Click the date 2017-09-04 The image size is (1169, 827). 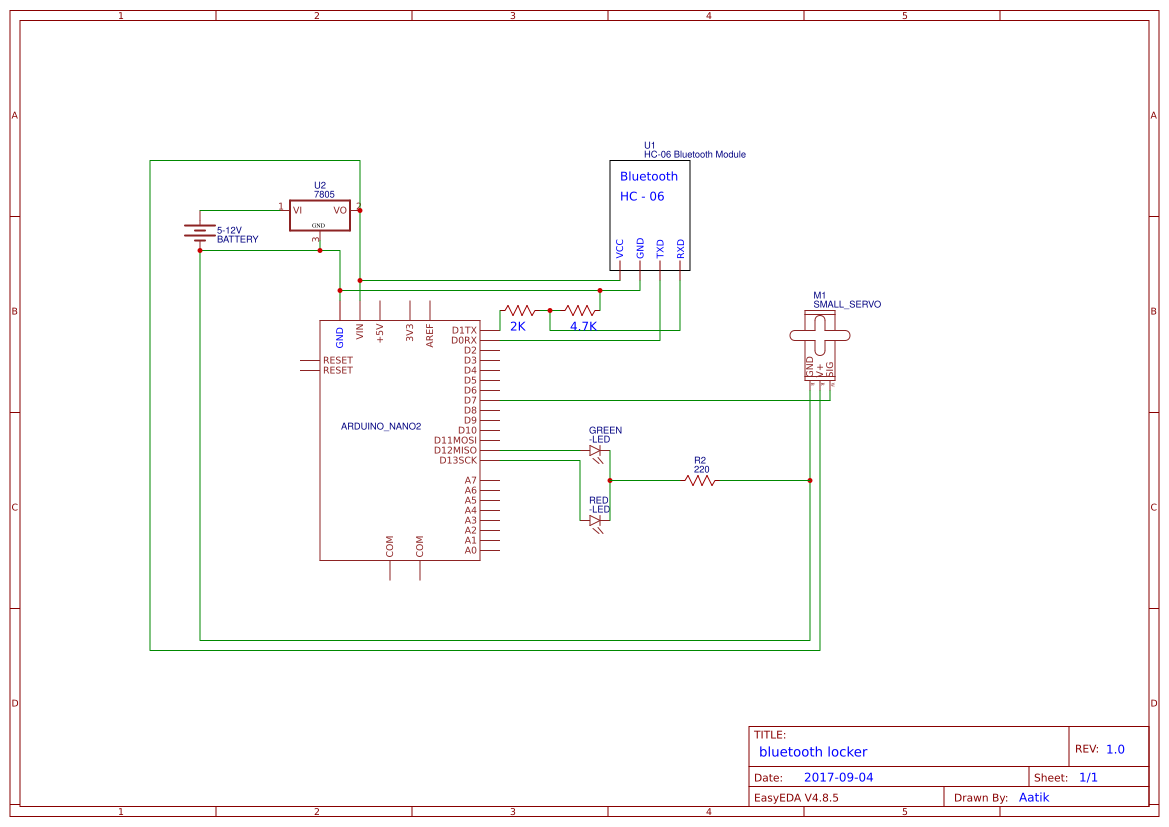point(838,778)
